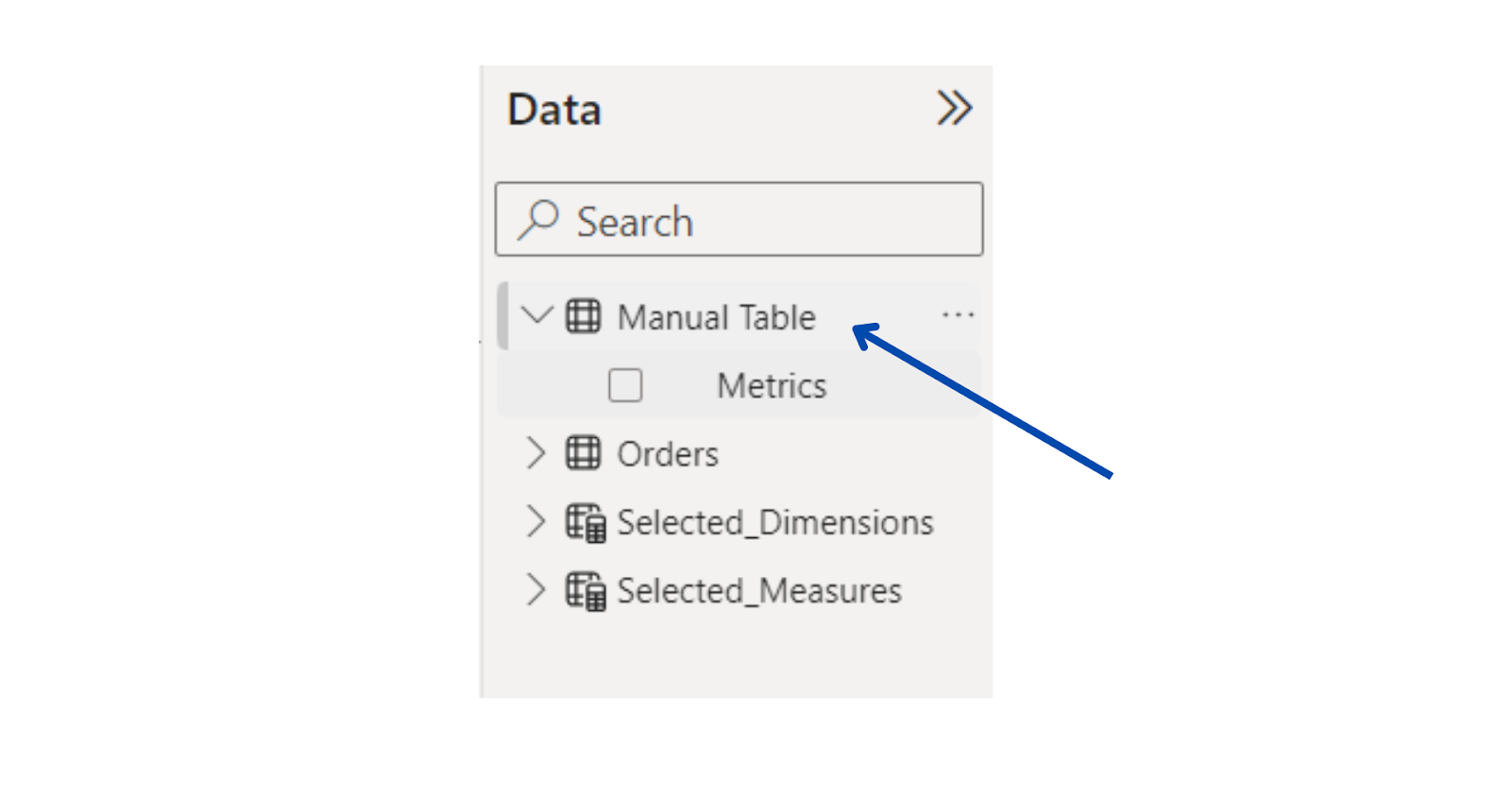
Task: Select the Orders table label
Action: [x=668, y=454]
